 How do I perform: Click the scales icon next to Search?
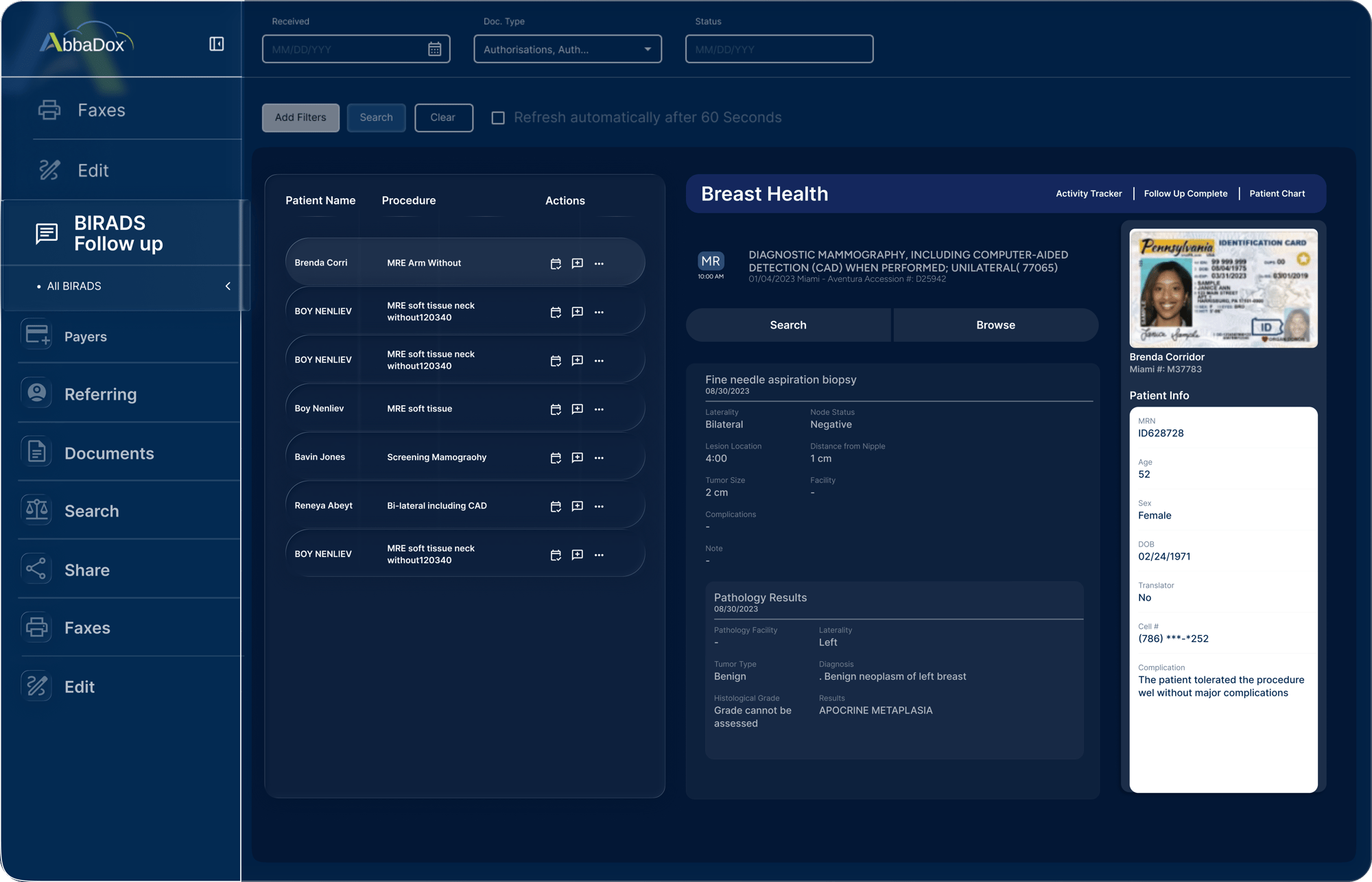point(36,510)
